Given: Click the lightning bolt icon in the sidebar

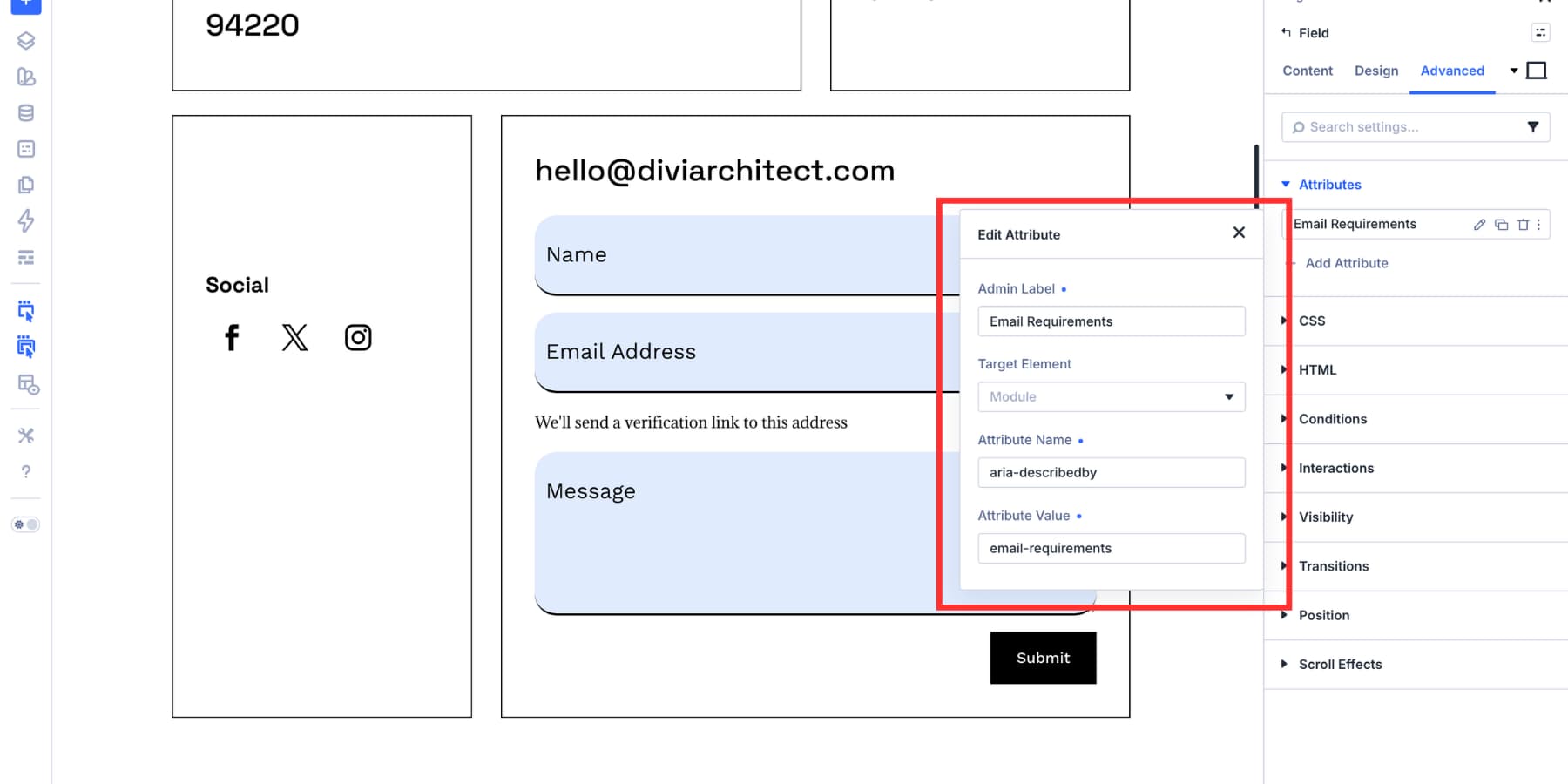Looking at the screenshot, I should click(26, 221).
